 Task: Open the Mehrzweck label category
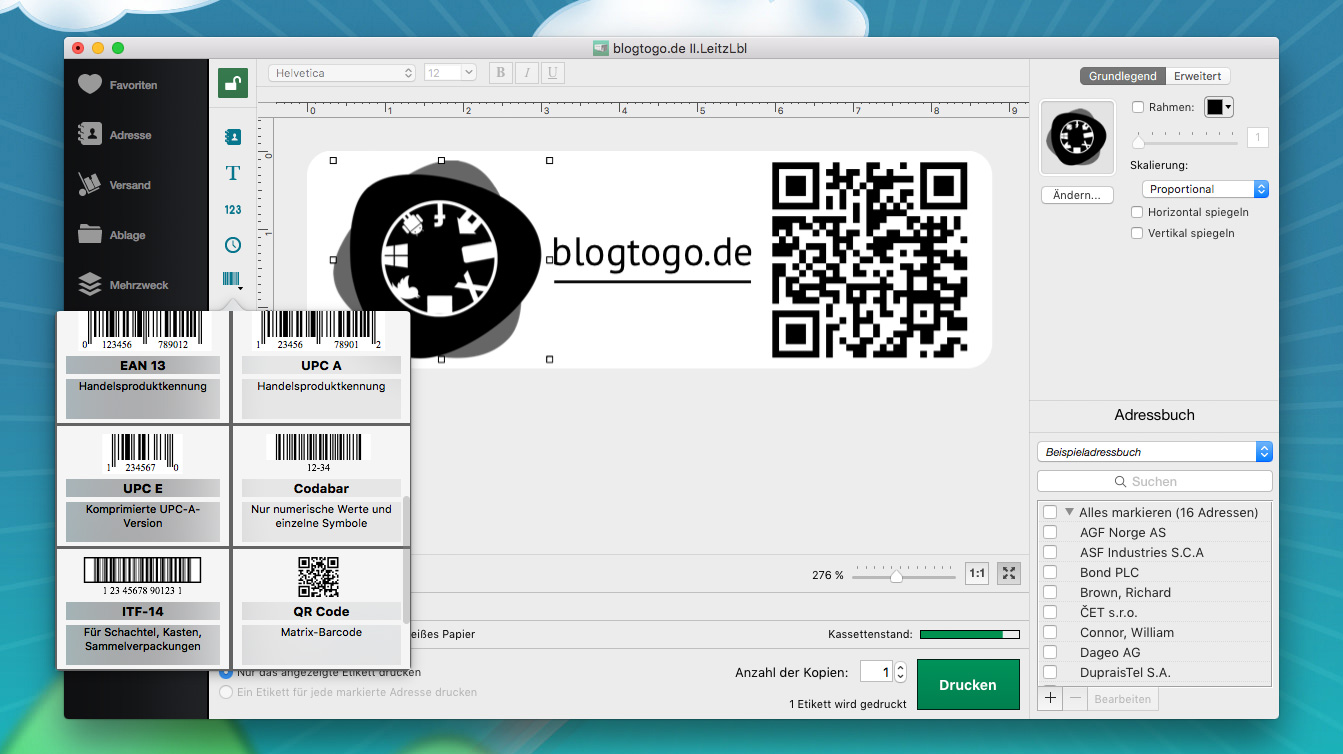tap(123, 285)
